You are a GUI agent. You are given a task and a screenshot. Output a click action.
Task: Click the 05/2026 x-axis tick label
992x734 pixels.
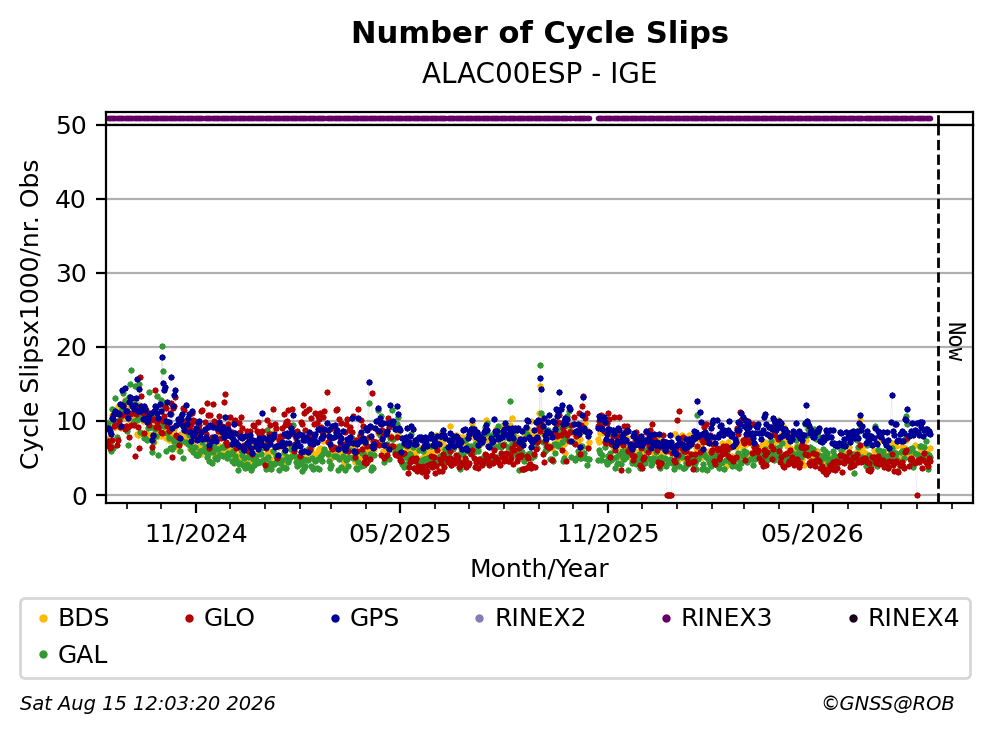(812, 534)
